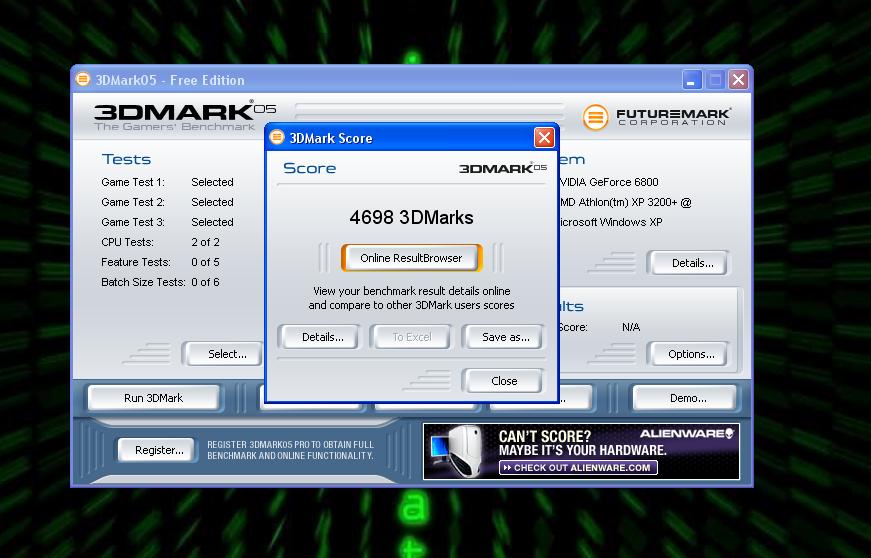Click the 'View your benchmark result details online' text
This screenshot has width=871, height=558.
(412, 291)
